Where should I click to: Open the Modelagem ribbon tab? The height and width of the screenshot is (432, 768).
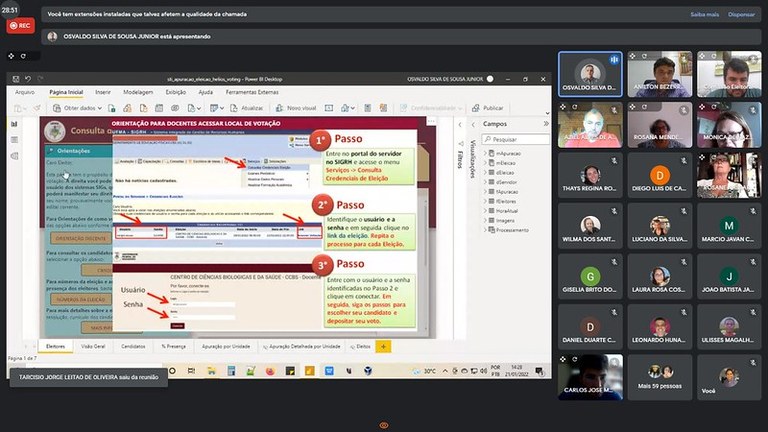(x=137, y=92)
